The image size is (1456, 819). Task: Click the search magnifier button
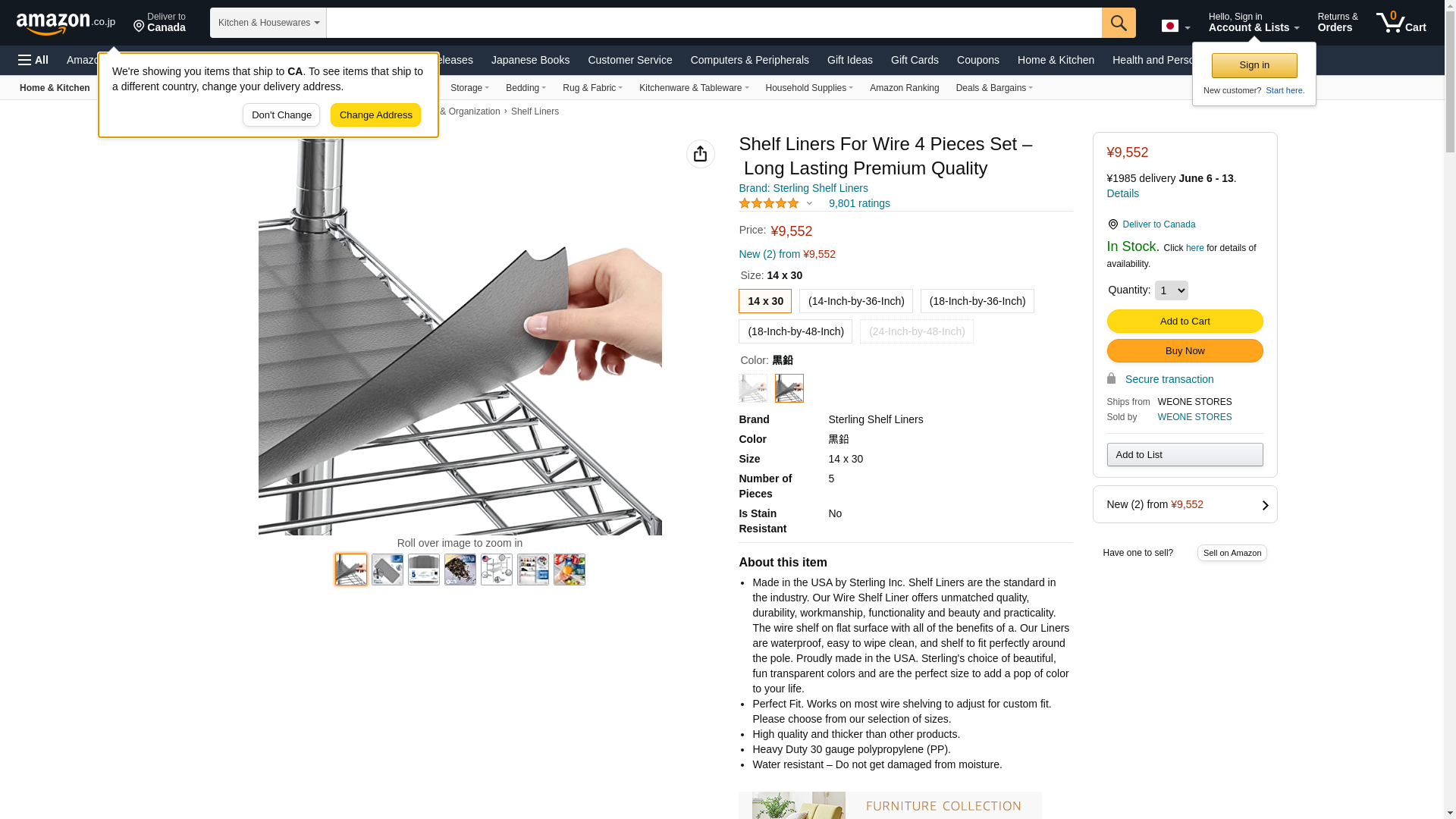[1119, 23]
